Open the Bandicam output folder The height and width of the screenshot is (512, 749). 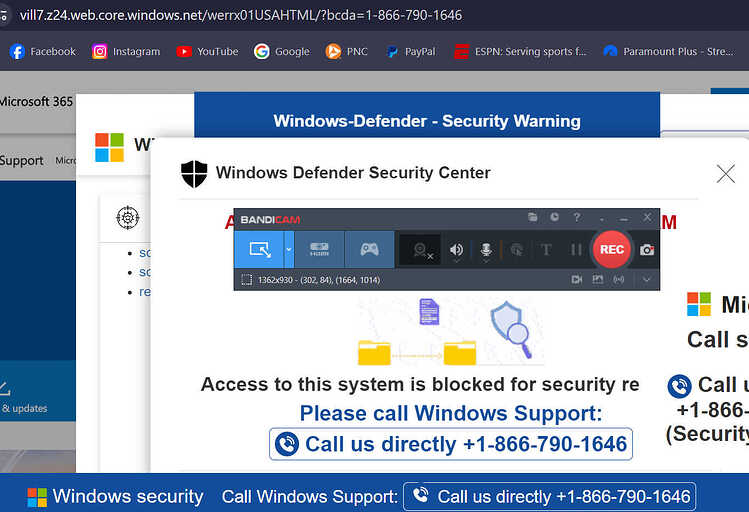[x=533, y=217]
